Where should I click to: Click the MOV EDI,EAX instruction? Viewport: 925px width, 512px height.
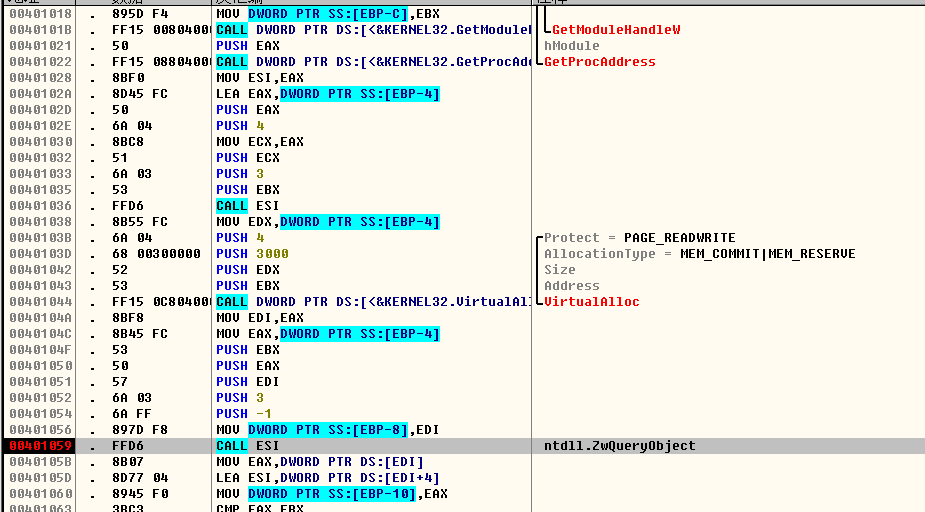(x=260, y=318)
